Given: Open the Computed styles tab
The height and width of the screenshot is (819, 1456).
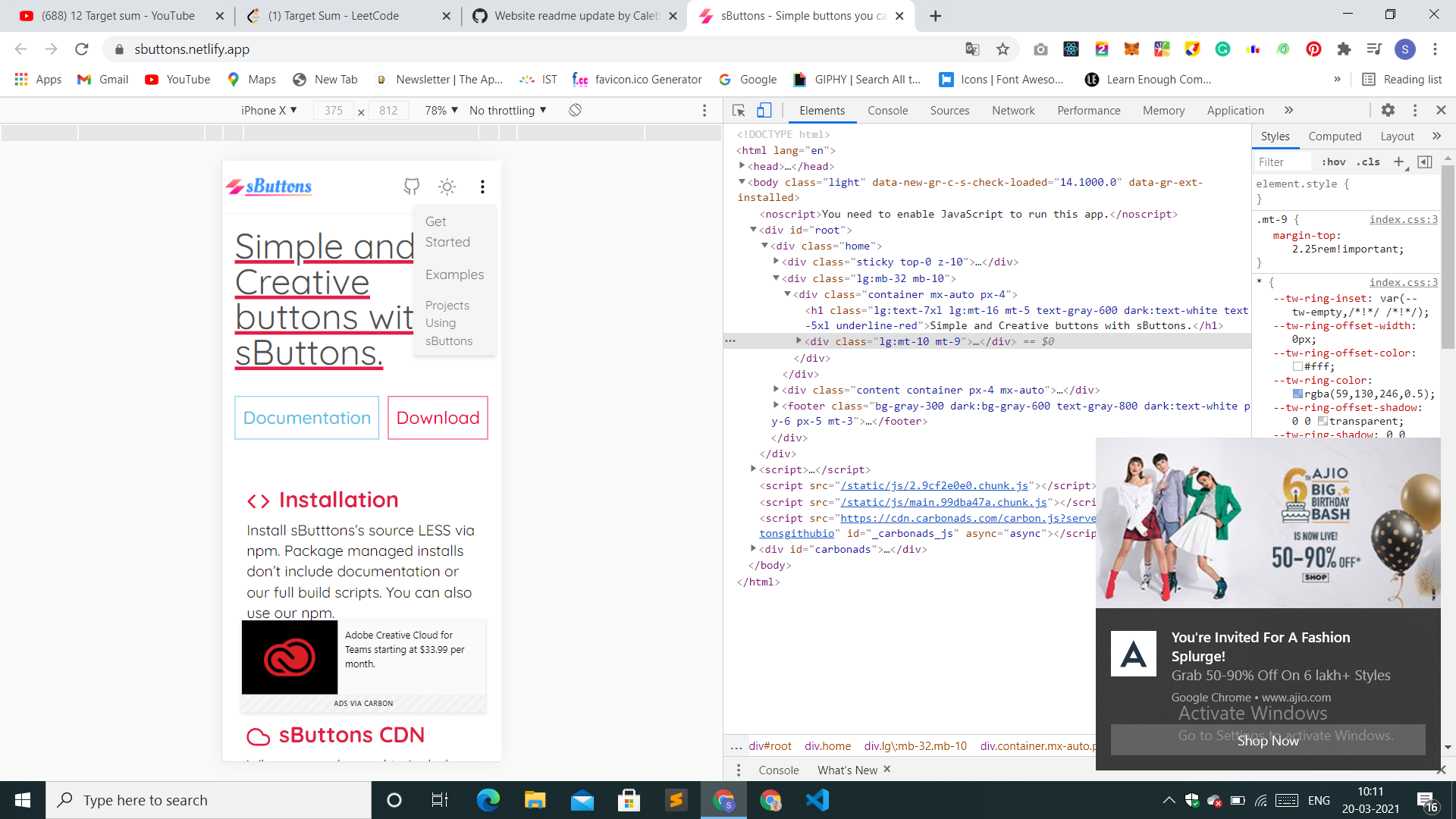Looking at the screenshot, I should (1335, 136).
